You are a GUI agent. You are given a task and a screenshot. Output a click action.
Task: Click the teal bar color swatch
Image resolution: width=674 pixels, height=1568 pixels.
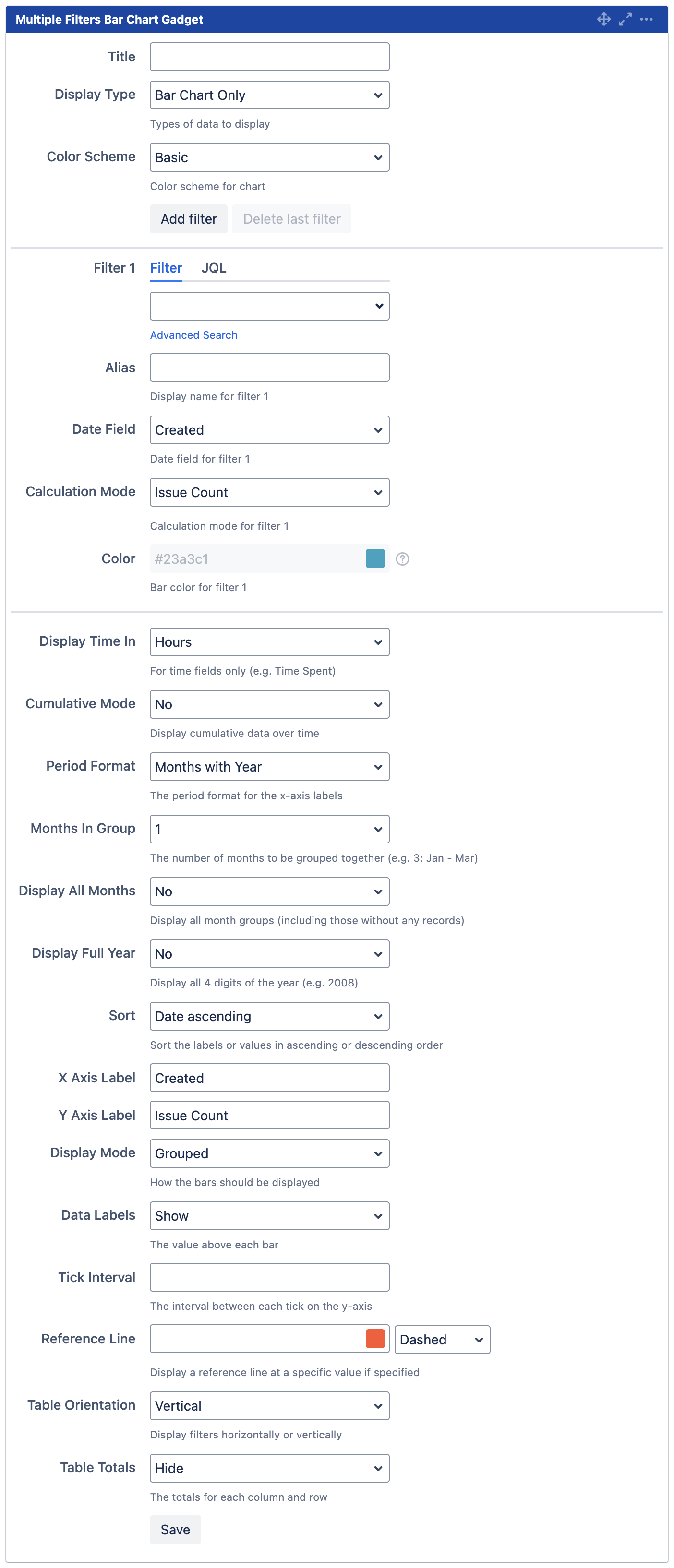pyautogui.click(x=375, y=558)
